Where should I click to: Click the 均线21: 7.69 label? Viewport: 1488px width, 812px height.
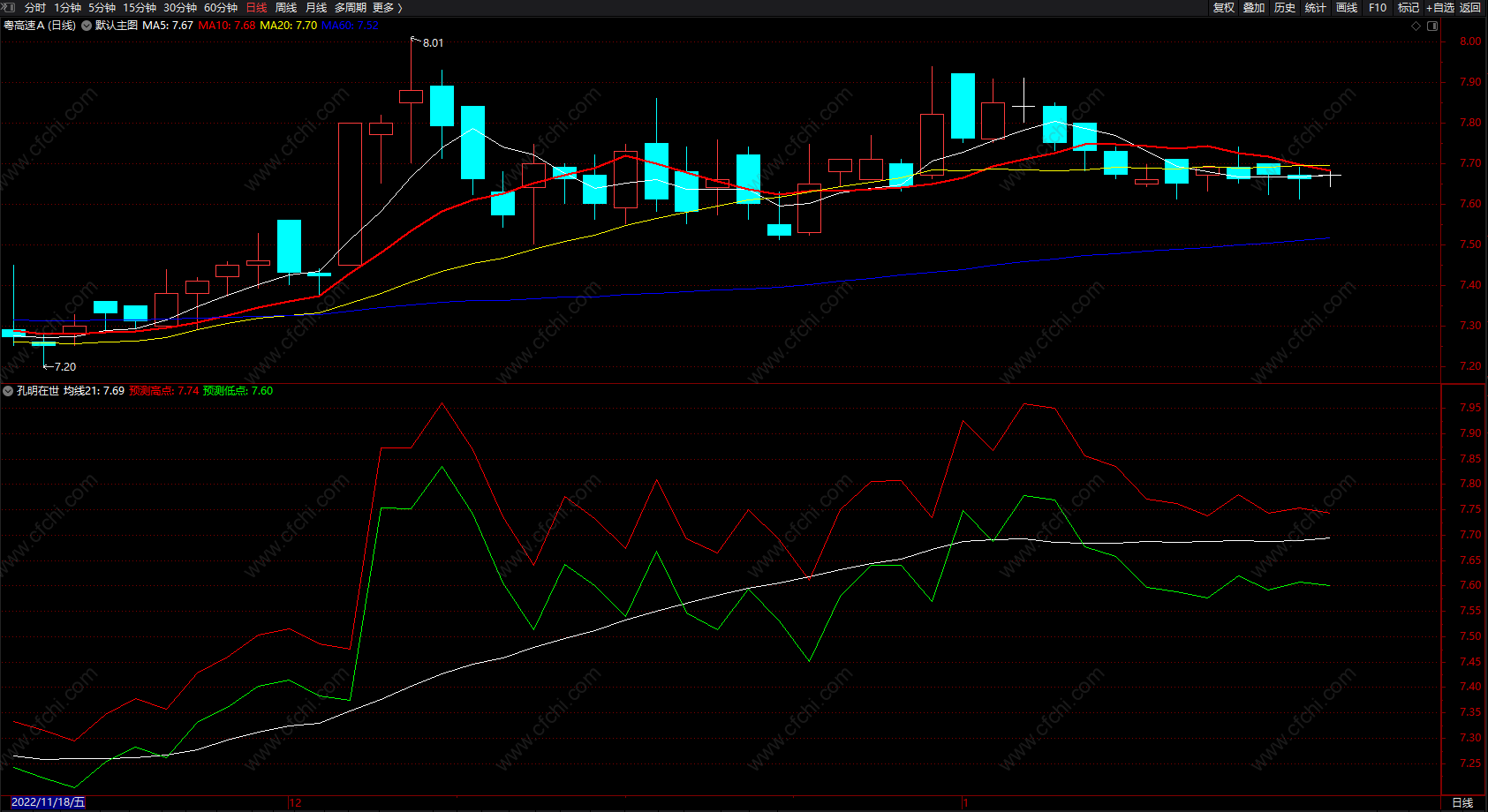pos(94,391)
